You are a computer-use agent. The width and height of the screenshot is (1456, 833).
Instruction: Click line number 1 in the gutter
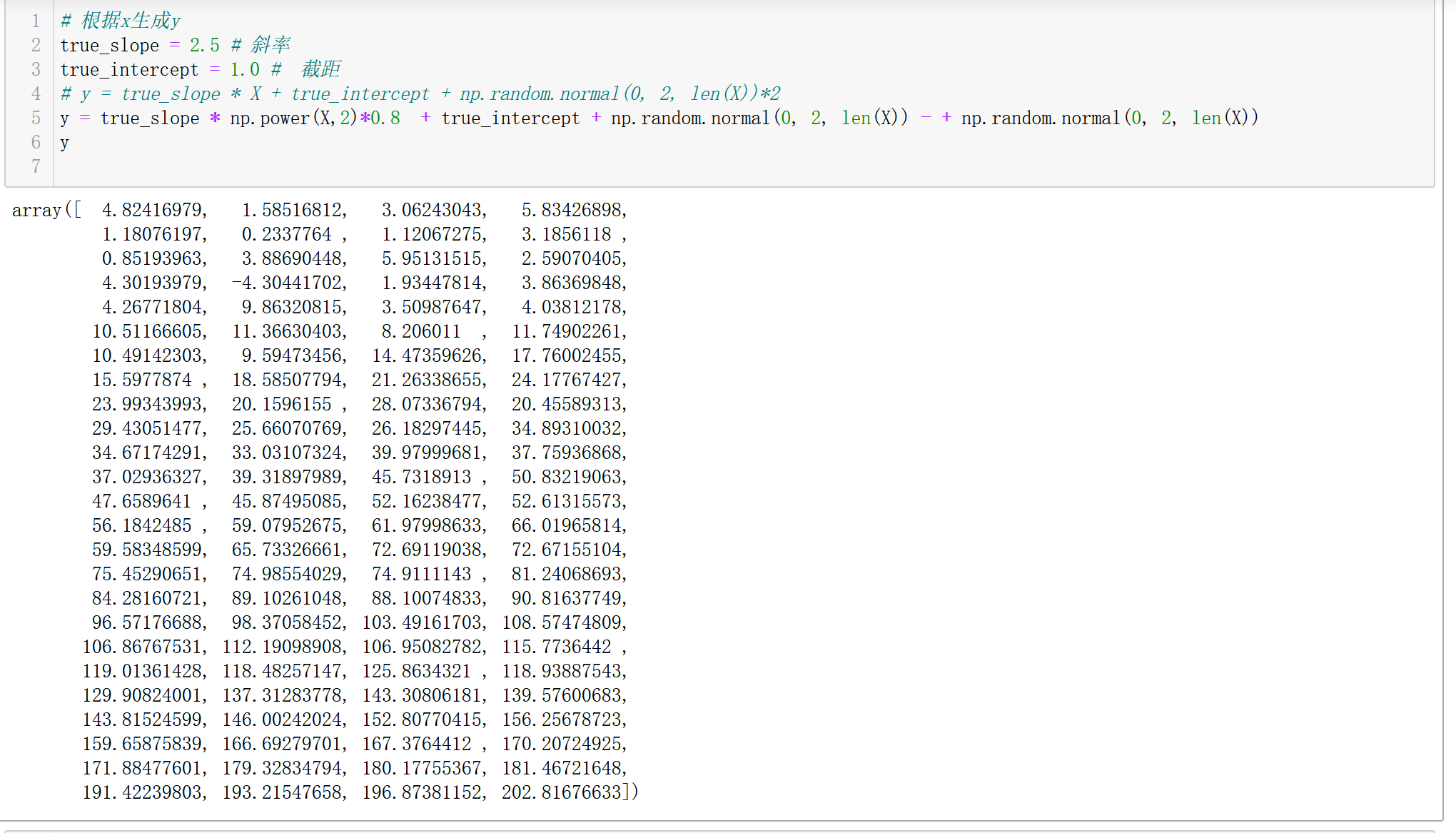(36, 21)
